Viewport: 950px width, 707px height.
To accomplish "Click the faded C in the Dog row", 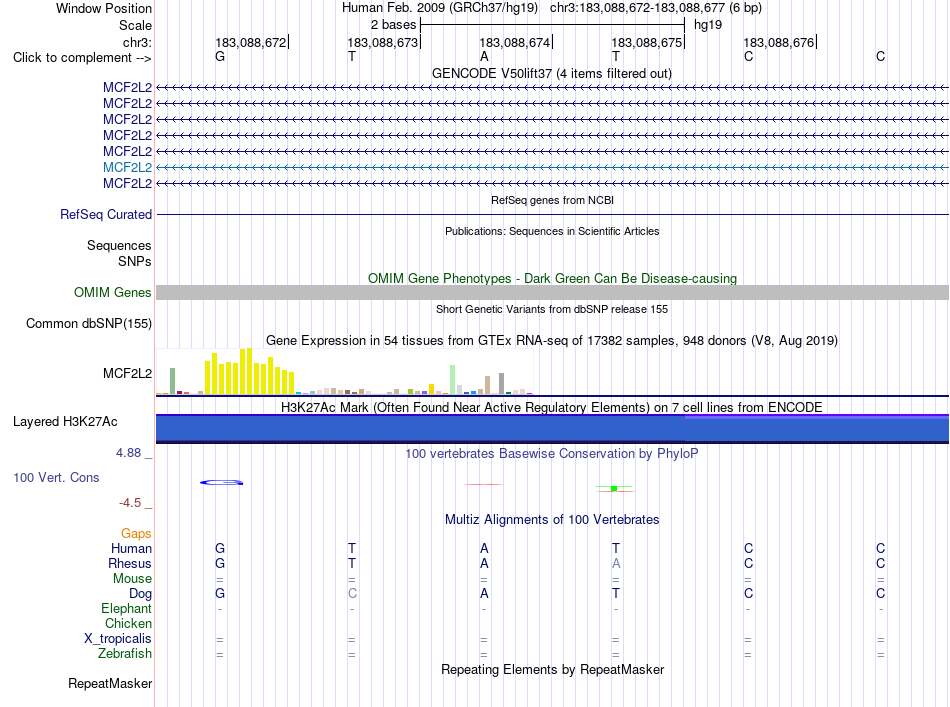I will [x=352, y=593].
